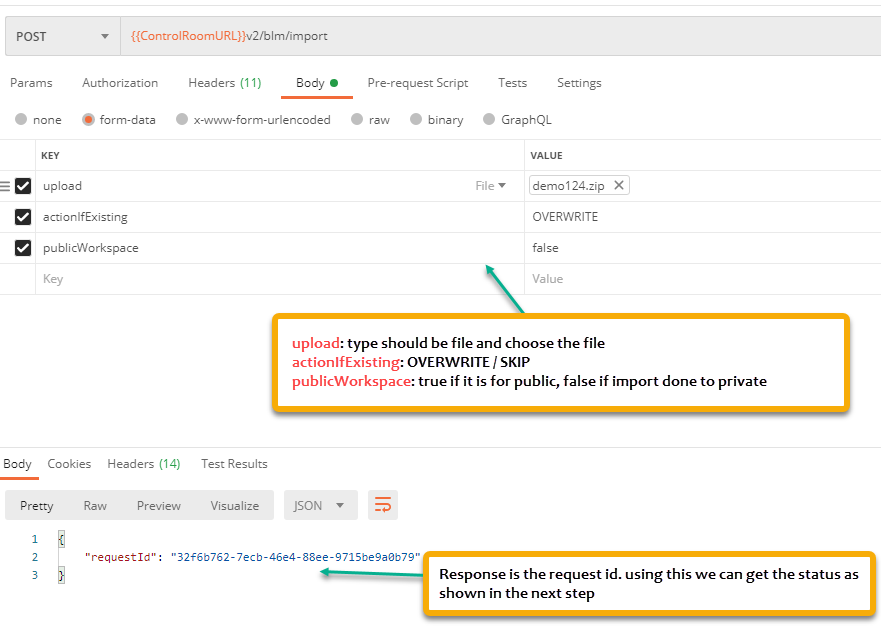Click the drag handle of the upload row

pos(5,186)
